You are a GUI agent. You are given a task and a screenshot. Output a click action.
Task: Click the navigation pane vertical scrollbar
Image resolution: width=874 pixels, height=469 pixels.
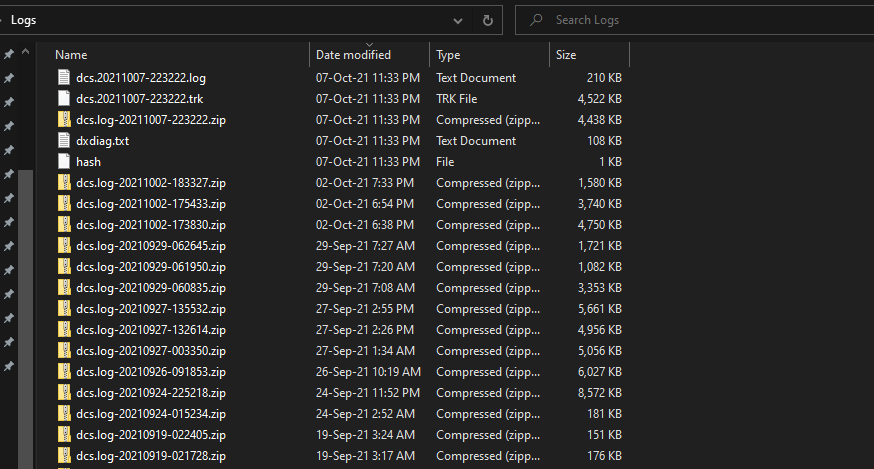(26, 320)
